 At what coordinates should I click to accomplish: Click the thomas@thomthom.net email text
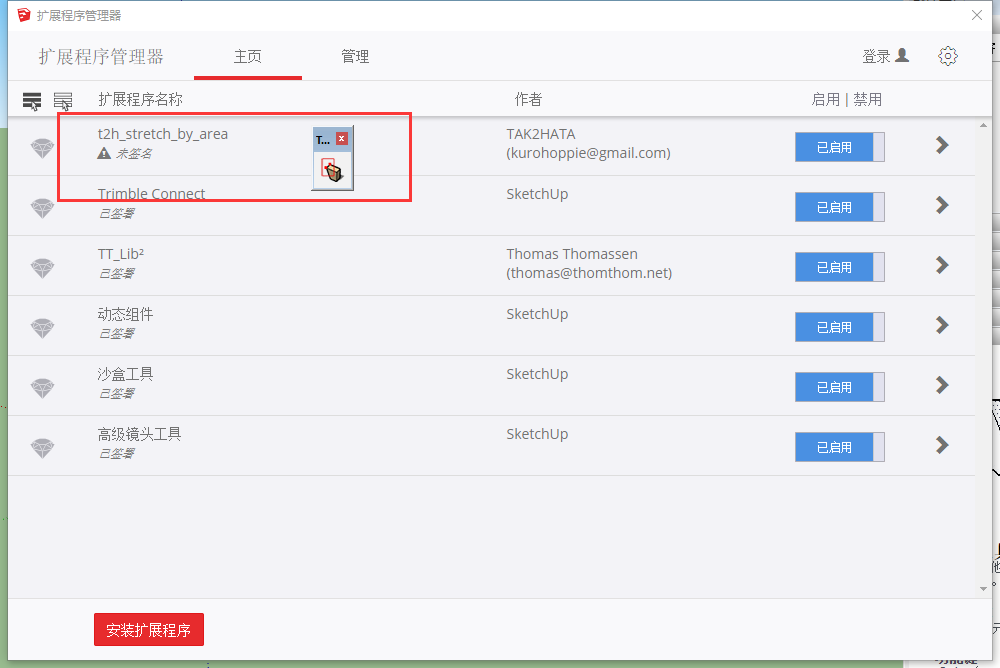click(x=589, y=273)
